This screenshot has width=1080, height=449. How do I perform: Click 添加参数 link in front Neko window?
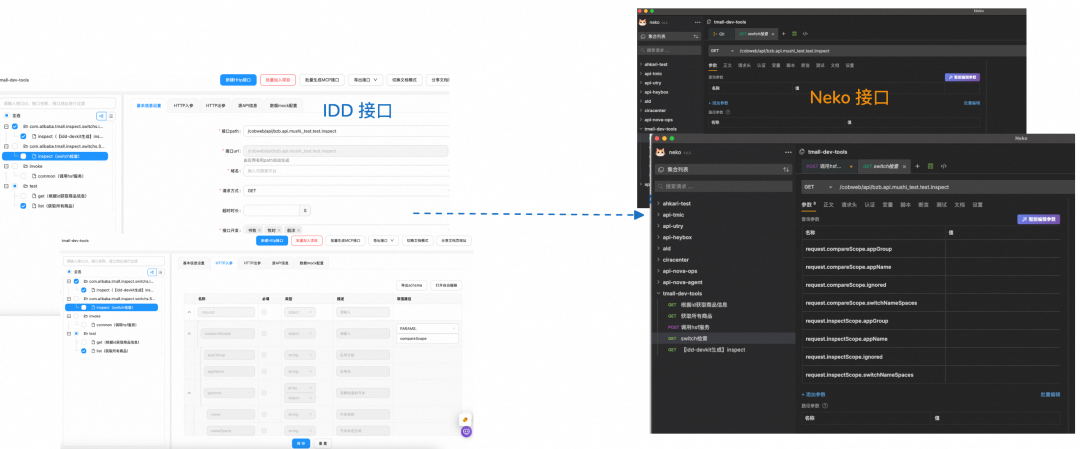click(x=813, y=395)
